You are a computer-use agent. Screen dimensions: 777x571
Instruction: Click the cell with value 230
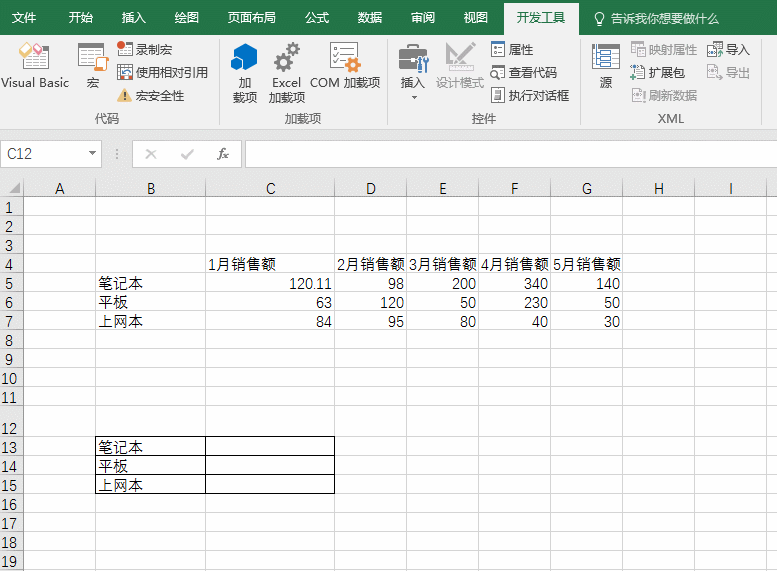(x=514, y=302)
